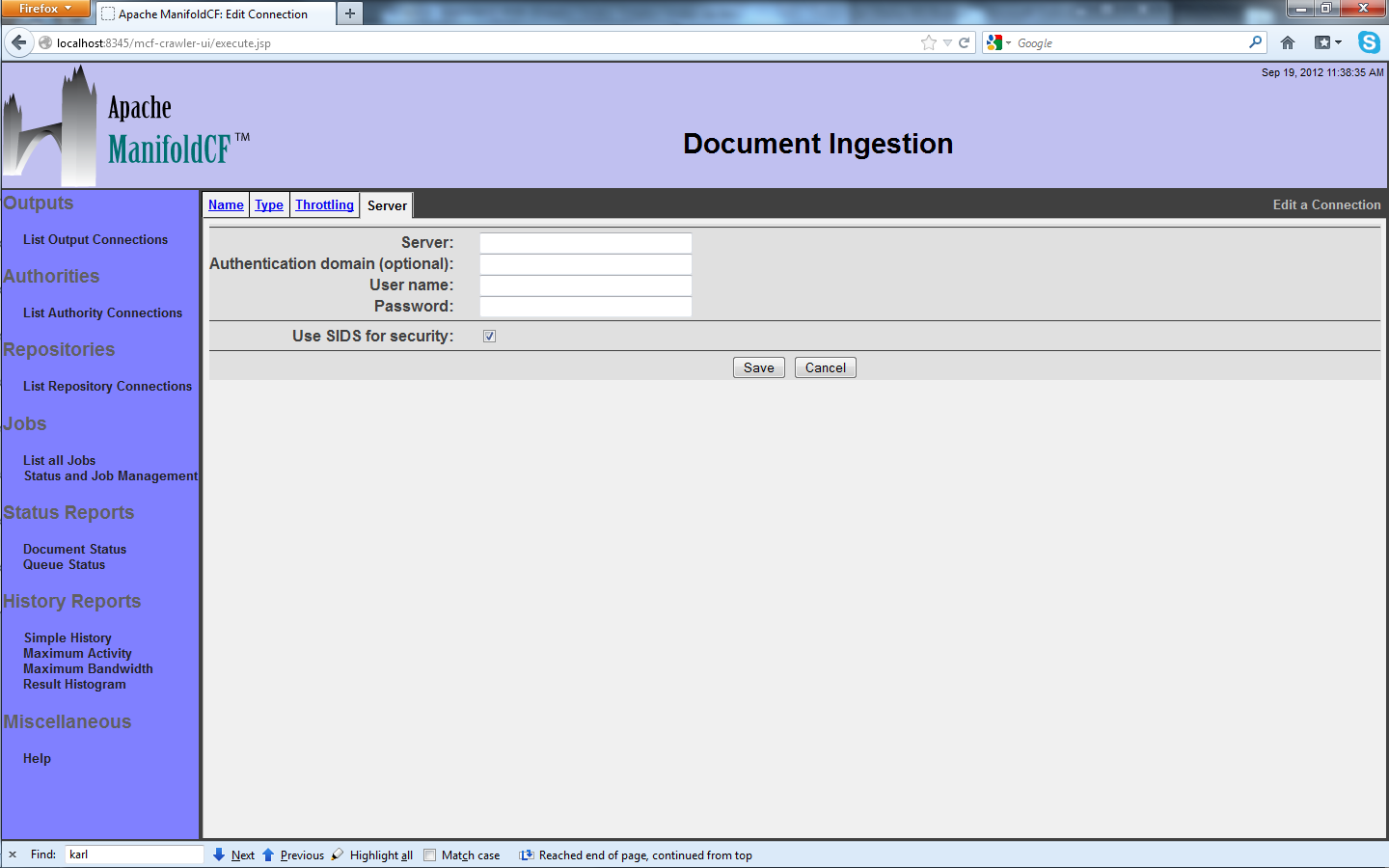Enable the Match case checkbox
Image resolution: width=1389 pixels, height=868 pixels.
click(430, 854)
